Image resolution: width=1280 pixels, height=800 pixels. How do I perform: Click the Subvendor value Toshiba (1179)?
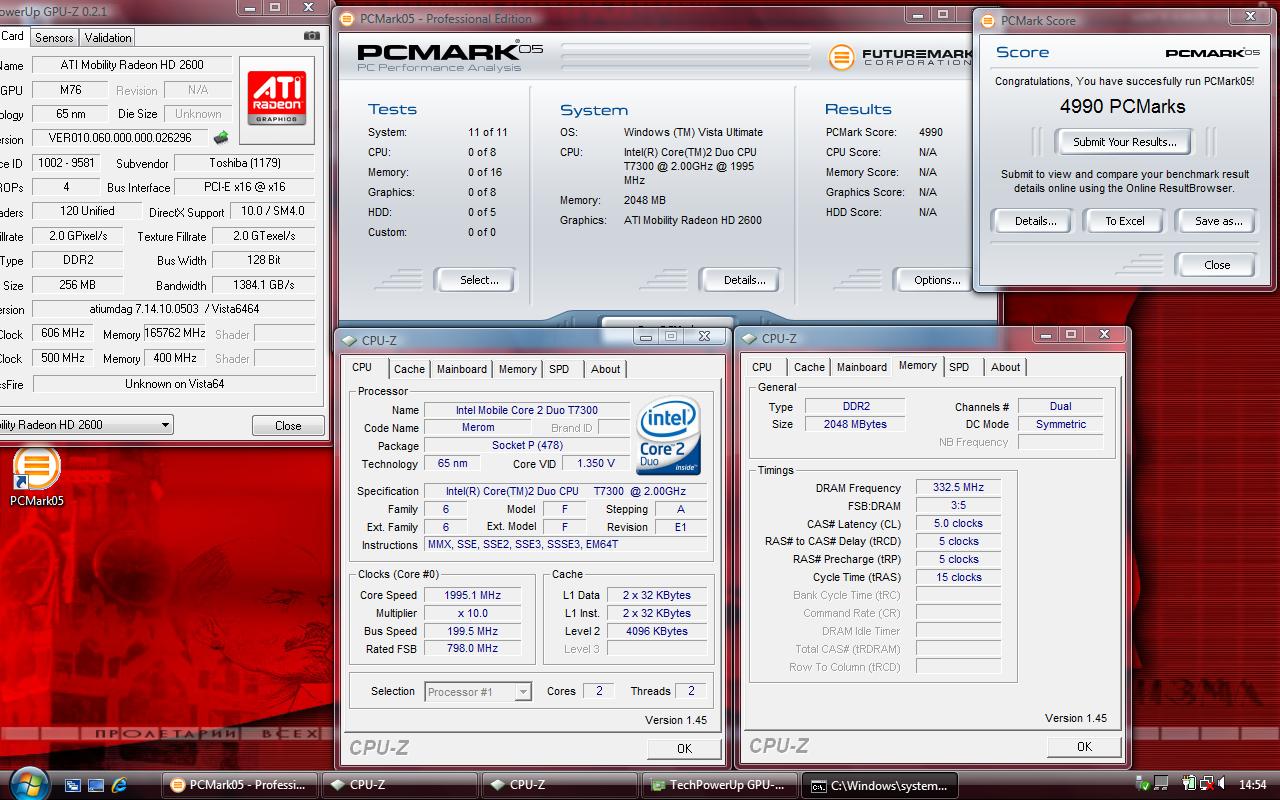(245, 163)
